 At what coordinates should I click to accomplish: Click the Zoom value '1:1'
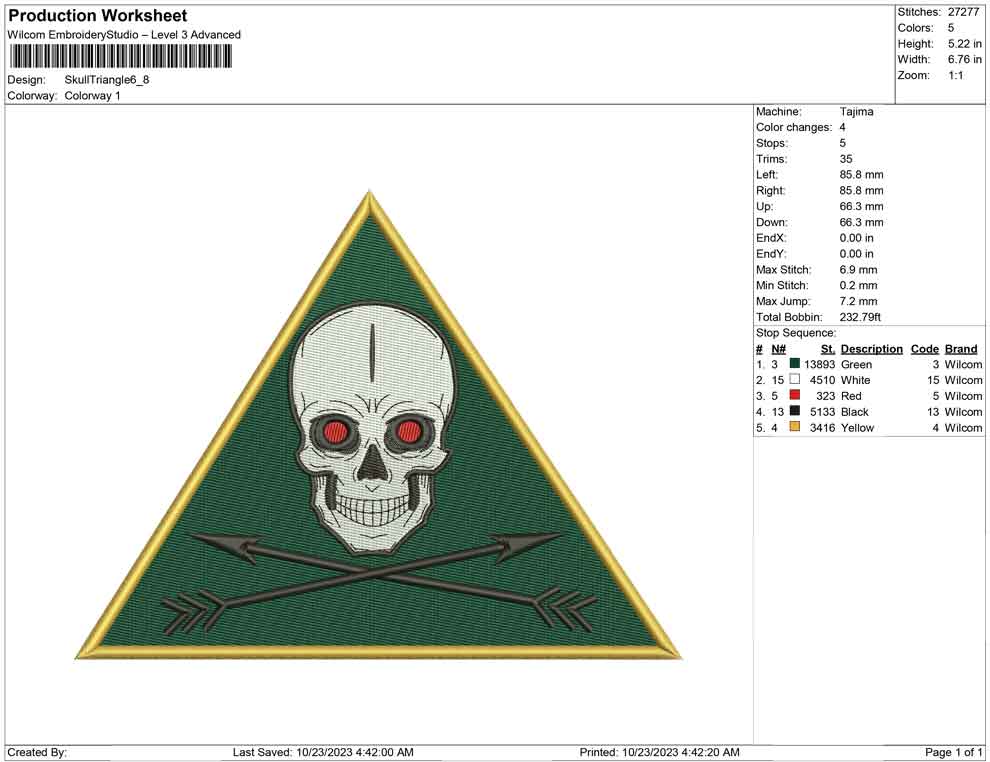[955, 75]
